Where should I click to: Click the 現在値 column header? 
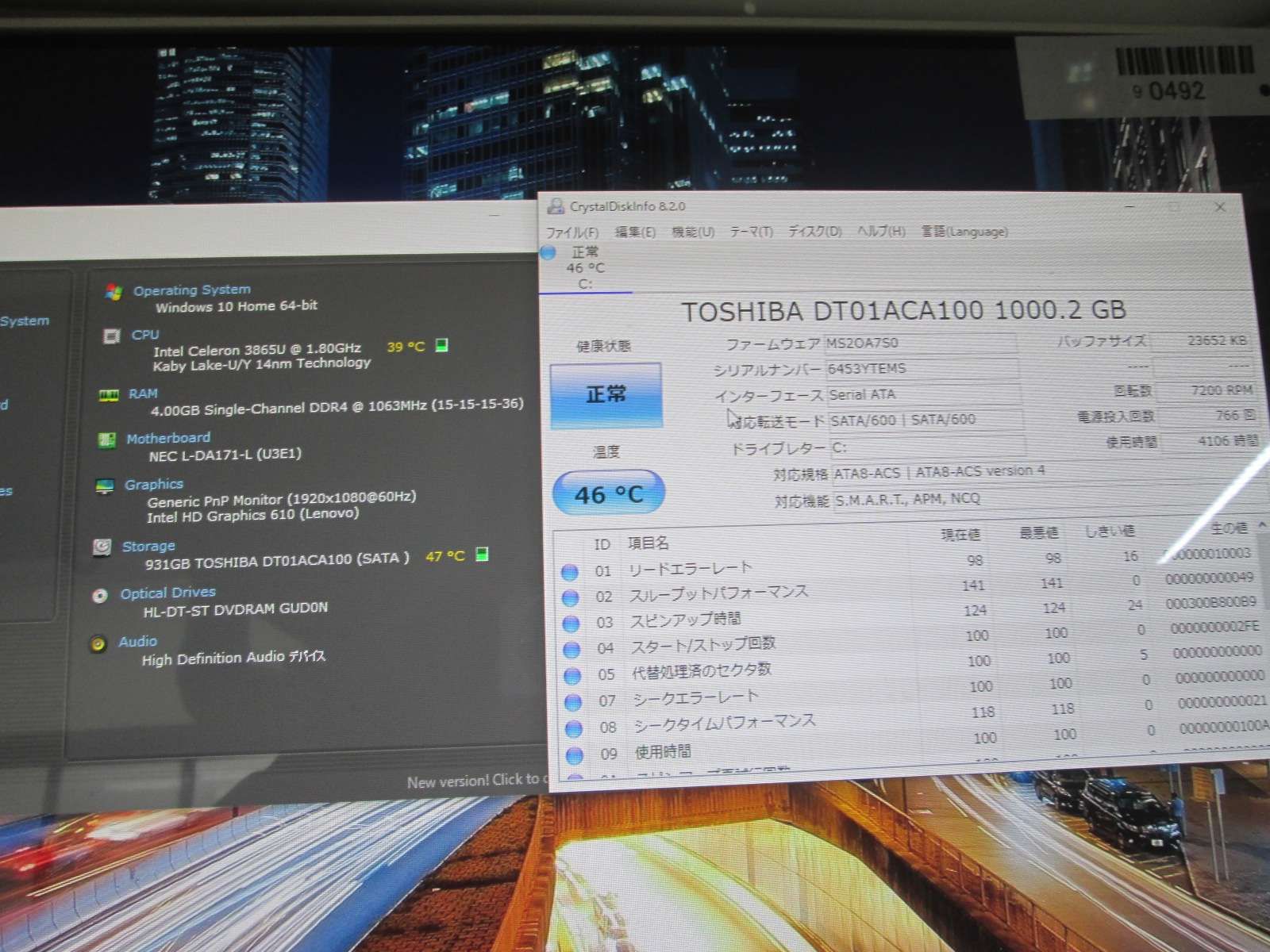pos(960,535)
